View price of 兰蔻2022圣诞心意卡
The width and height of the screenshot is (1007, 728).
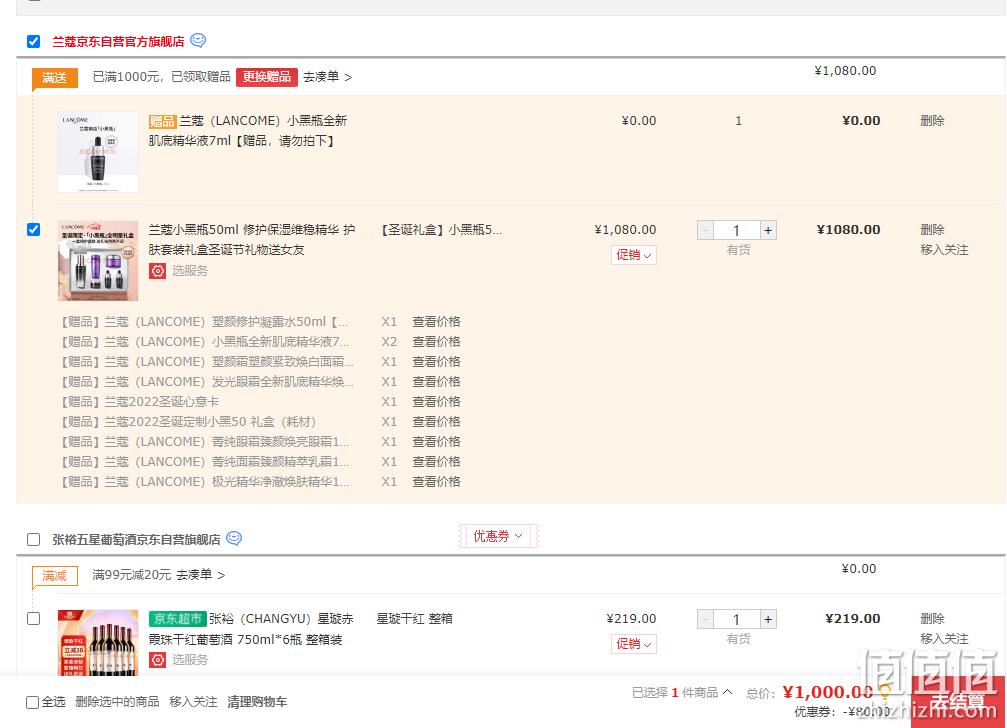[436, 401]
